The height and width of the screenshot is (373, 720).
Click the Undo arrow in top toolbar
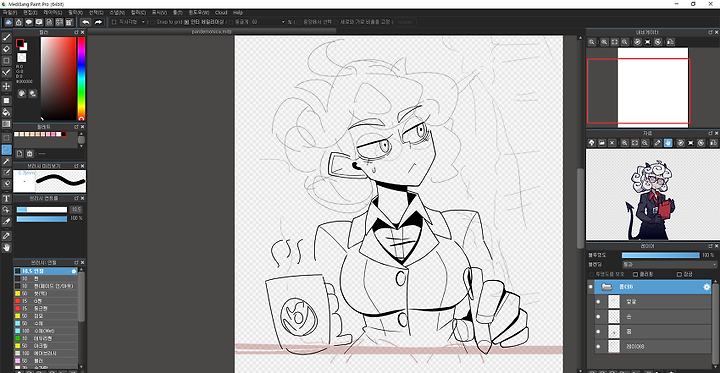pos(86,22)
